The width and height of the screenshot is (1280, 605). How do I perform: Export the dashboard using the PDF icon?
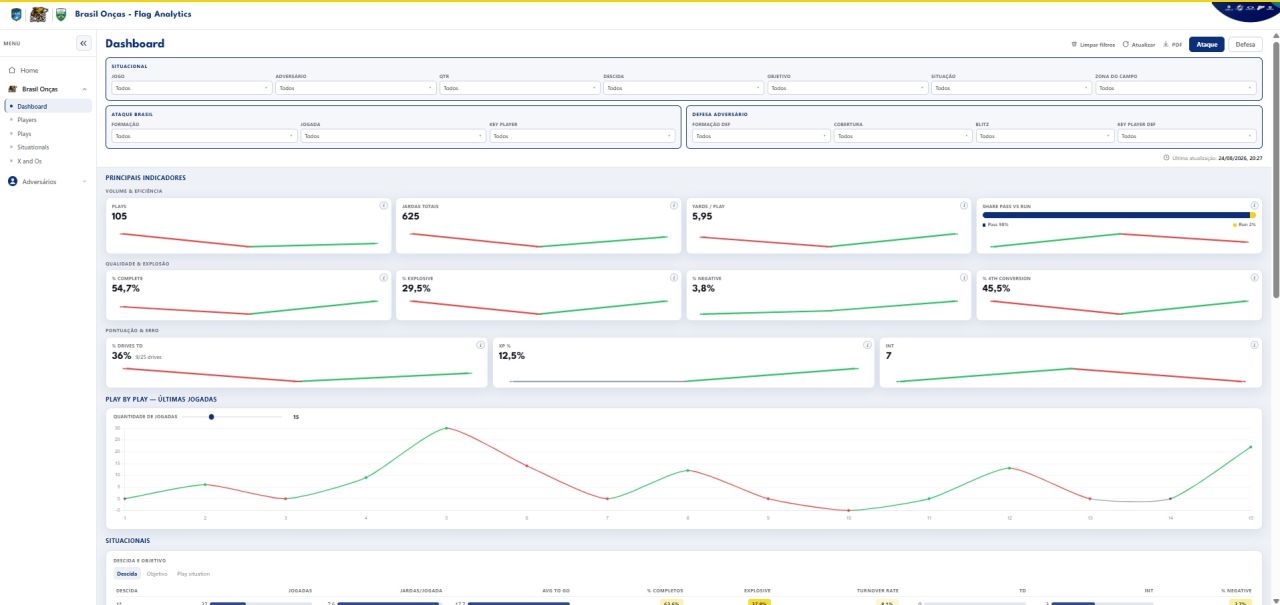[1166, 45]
